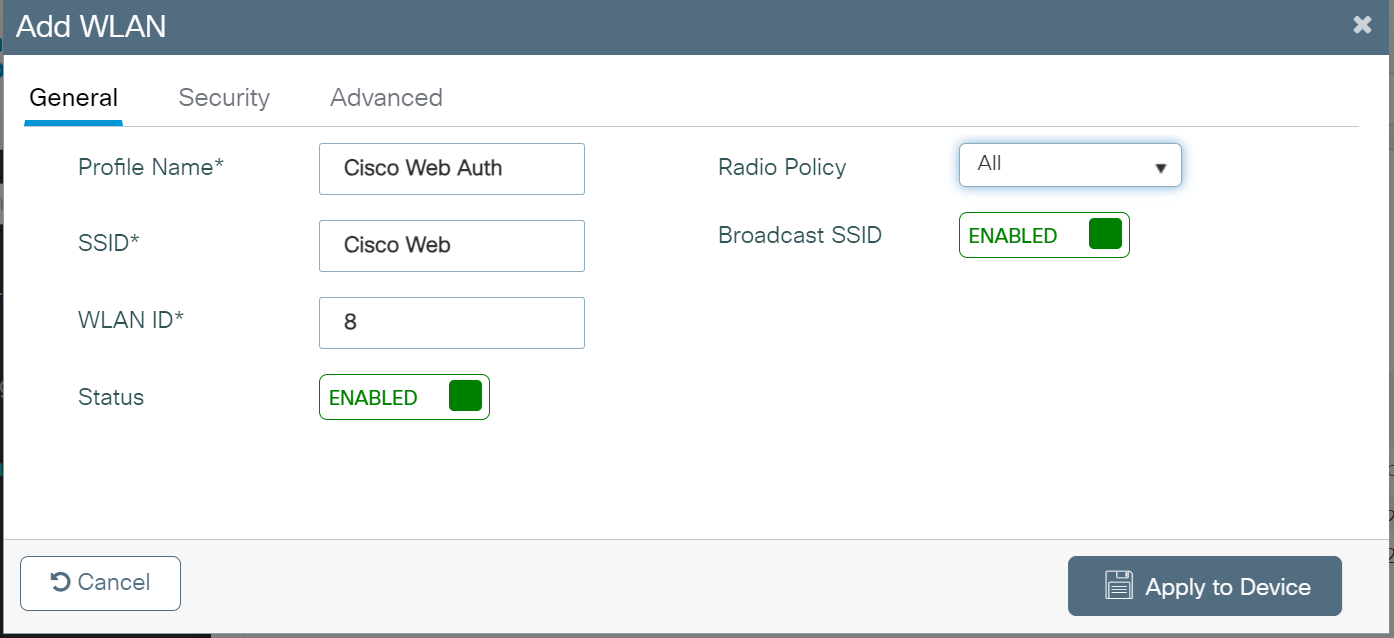This screenshot has height=638, width=1394.
Task: Click the undo arrow icon beside Cancel
Action: [x=60, y=582]
